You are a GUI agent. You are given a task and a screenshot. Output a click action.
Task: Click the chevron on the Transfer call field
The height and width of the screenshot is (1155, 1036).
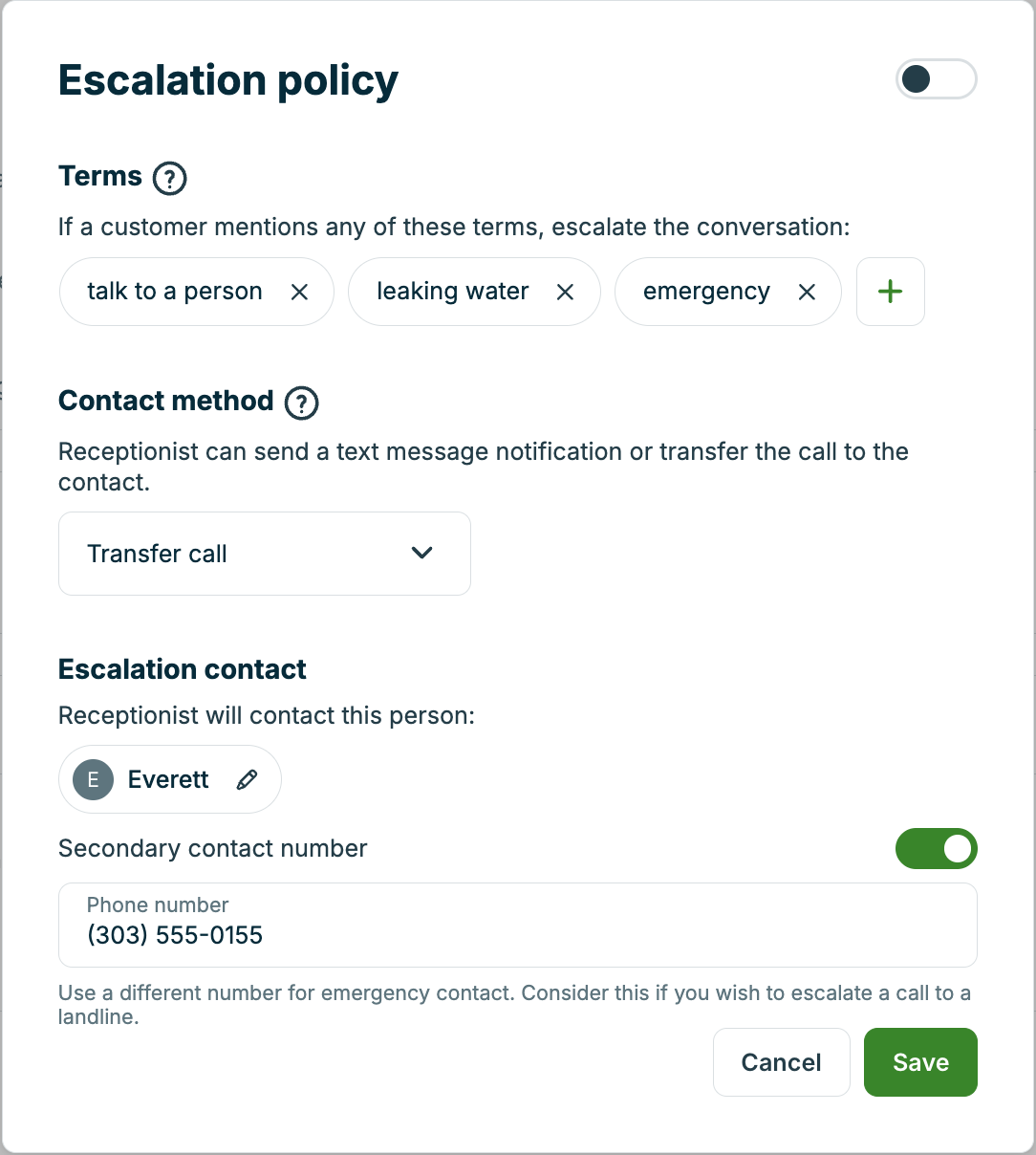tap(421, 554)
